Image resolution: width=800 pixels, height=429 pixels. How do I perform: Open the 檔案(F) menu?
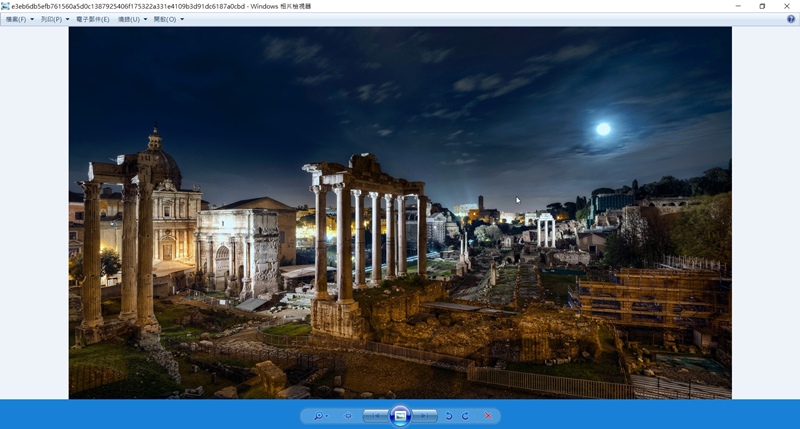20,19
